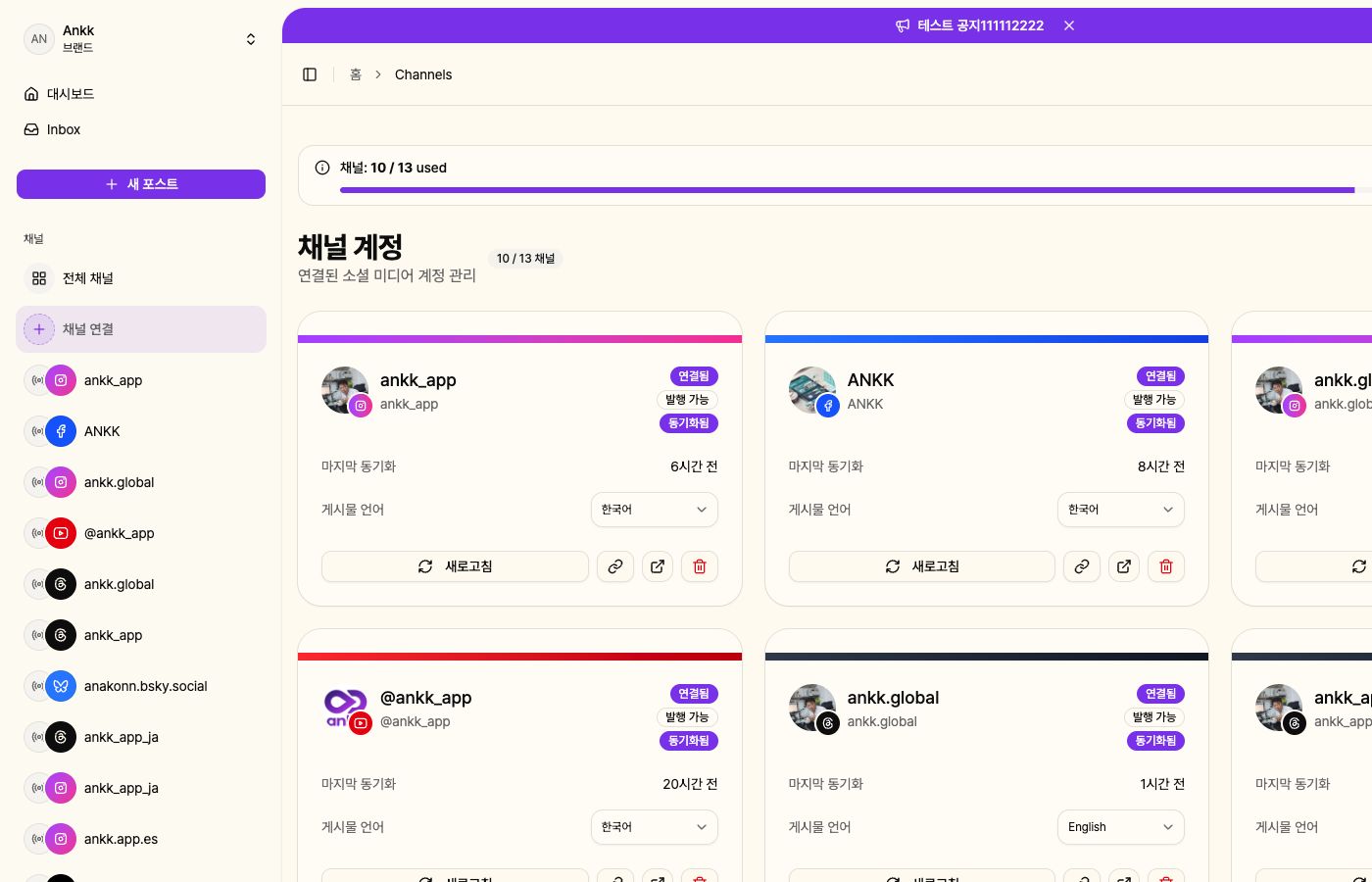Image resolution: width=1372 pixels, height=882 pixels.
Task: Select 채널 연결 in the sidebar
Action: (141, 329)
